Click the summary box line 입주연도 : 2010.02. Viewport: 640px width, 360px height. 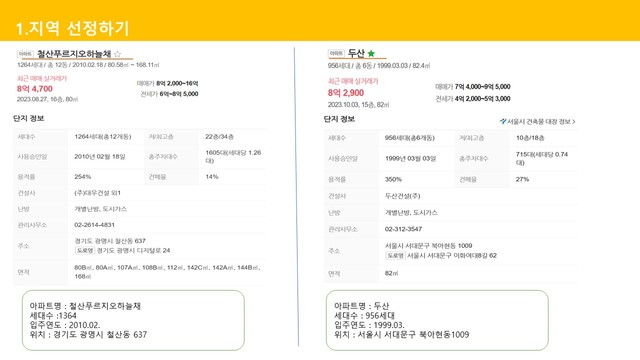[65, 325]
